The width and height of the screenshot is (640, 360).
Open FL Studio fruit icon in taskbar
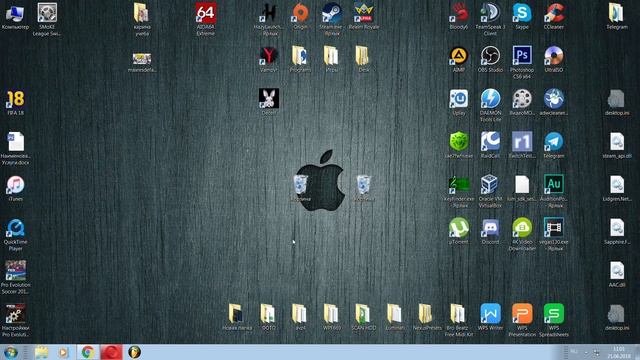135,352
